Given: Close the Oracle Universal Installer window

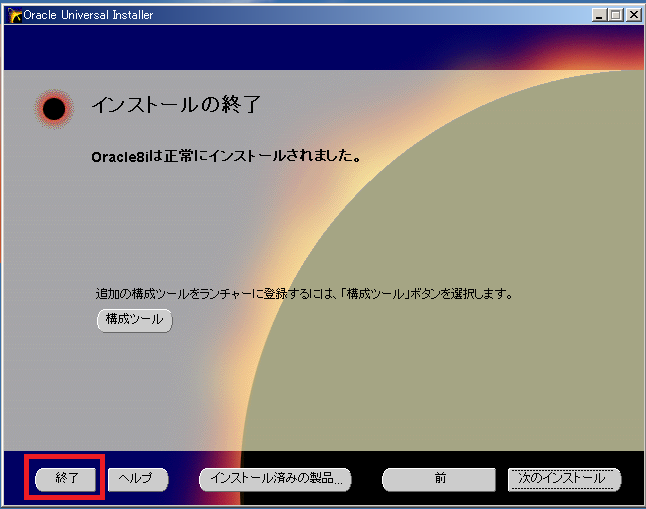Looking at the screenshot, I should point(634,15).
